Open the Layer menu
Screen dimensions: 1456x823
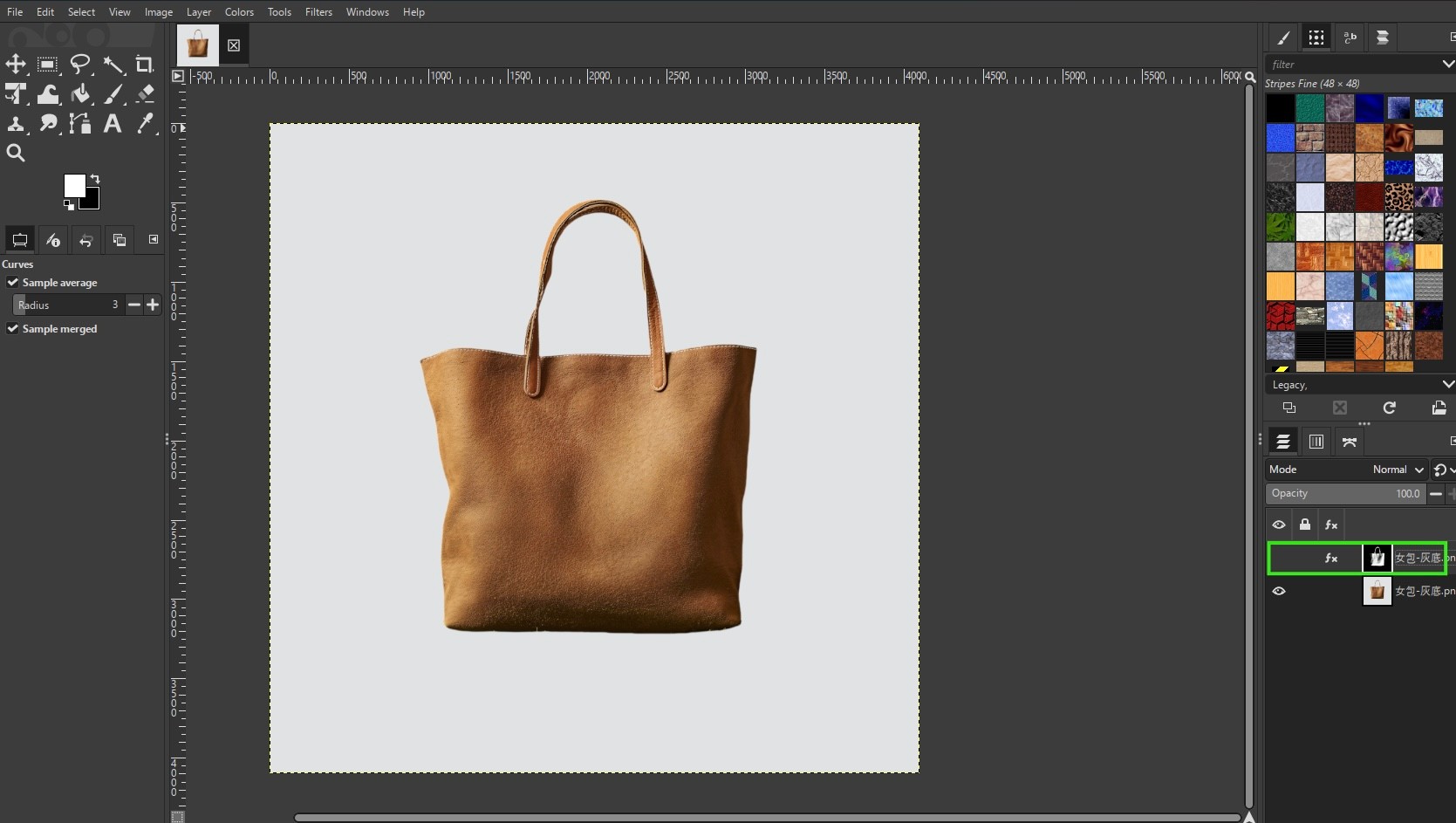pyautogui.click(x=199, y=12)
